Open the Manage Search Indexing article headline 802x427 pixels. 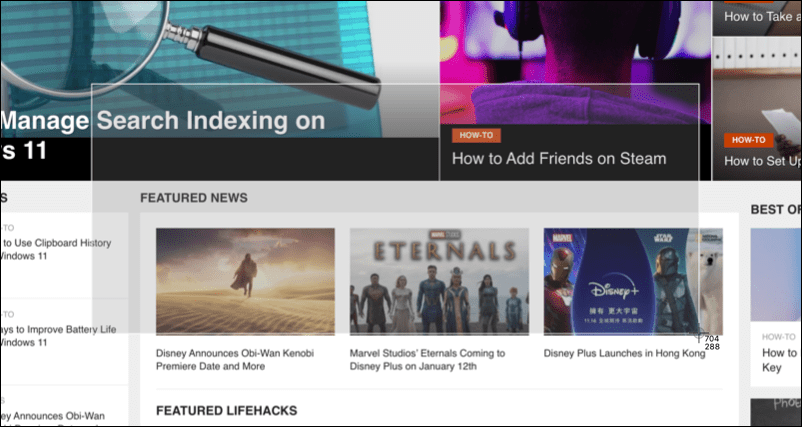163,136
